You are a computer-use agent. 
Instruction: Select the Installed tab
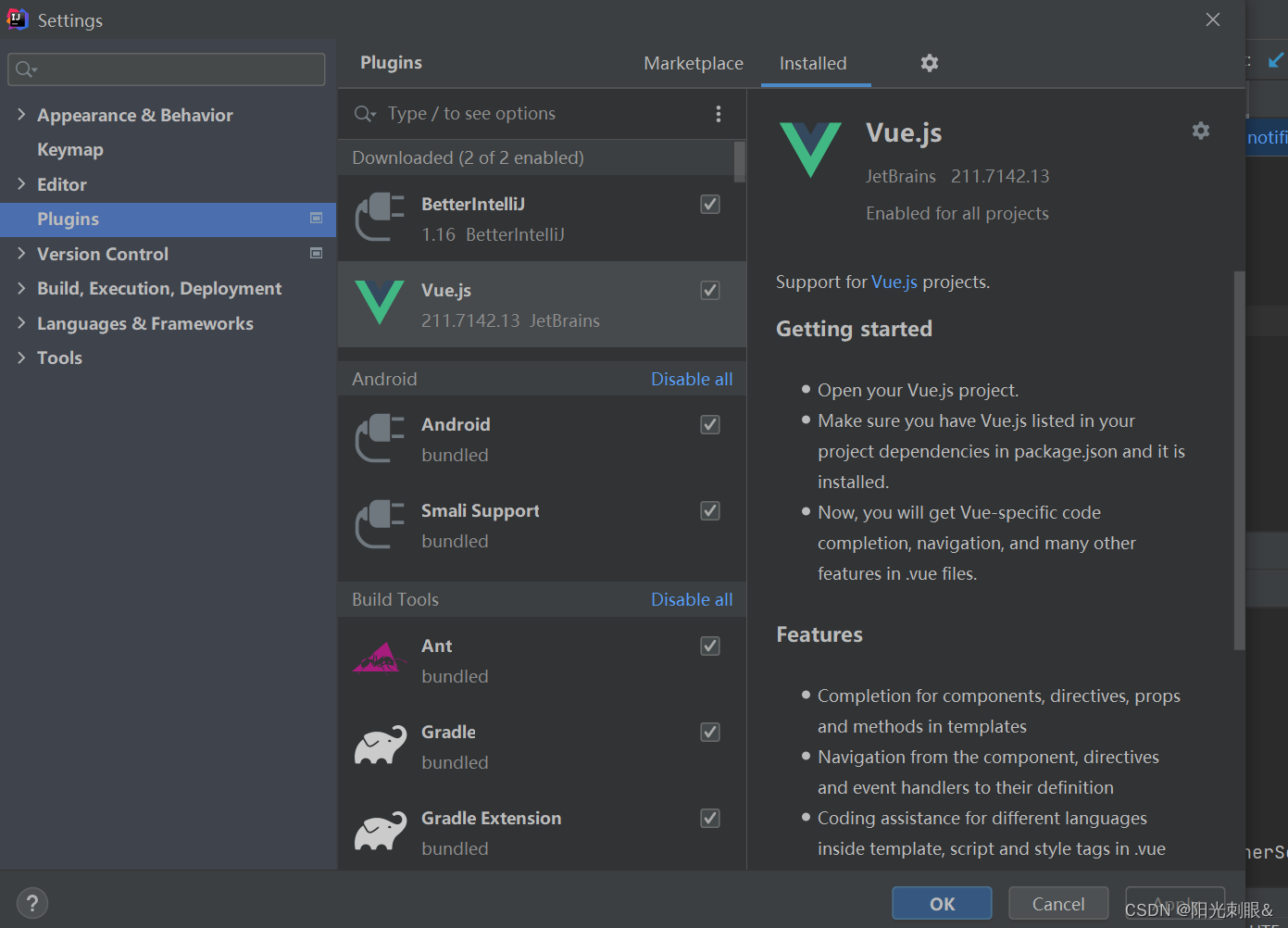(x=813, y=63)
